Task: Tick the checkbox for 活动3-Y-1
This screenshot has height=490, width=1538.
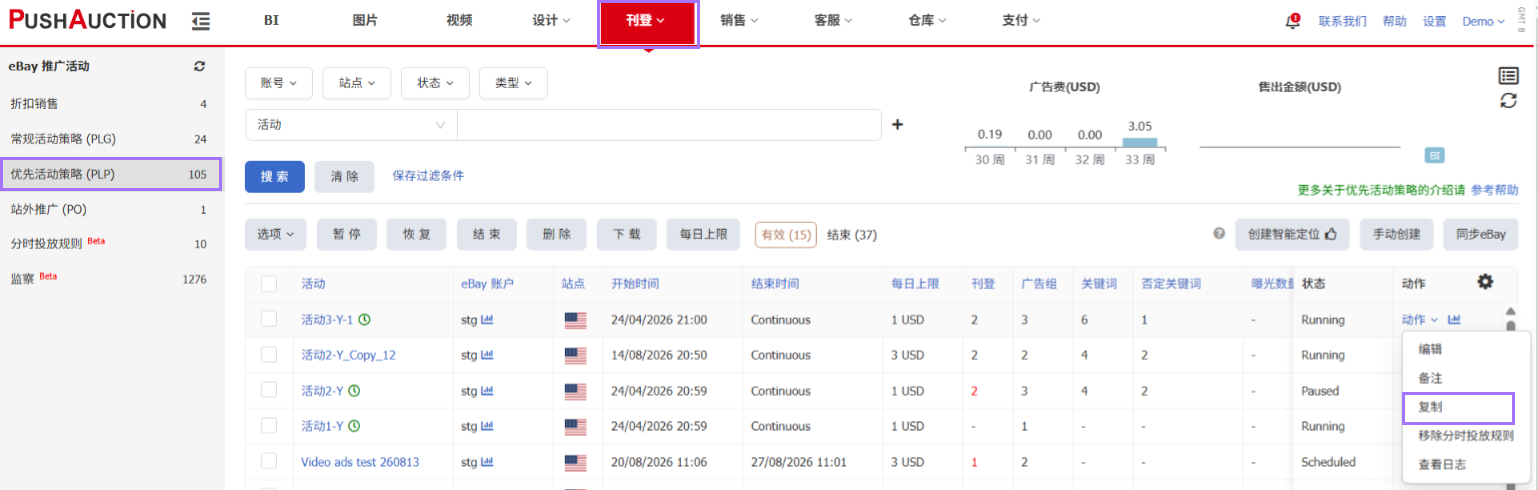Action: 269,319
